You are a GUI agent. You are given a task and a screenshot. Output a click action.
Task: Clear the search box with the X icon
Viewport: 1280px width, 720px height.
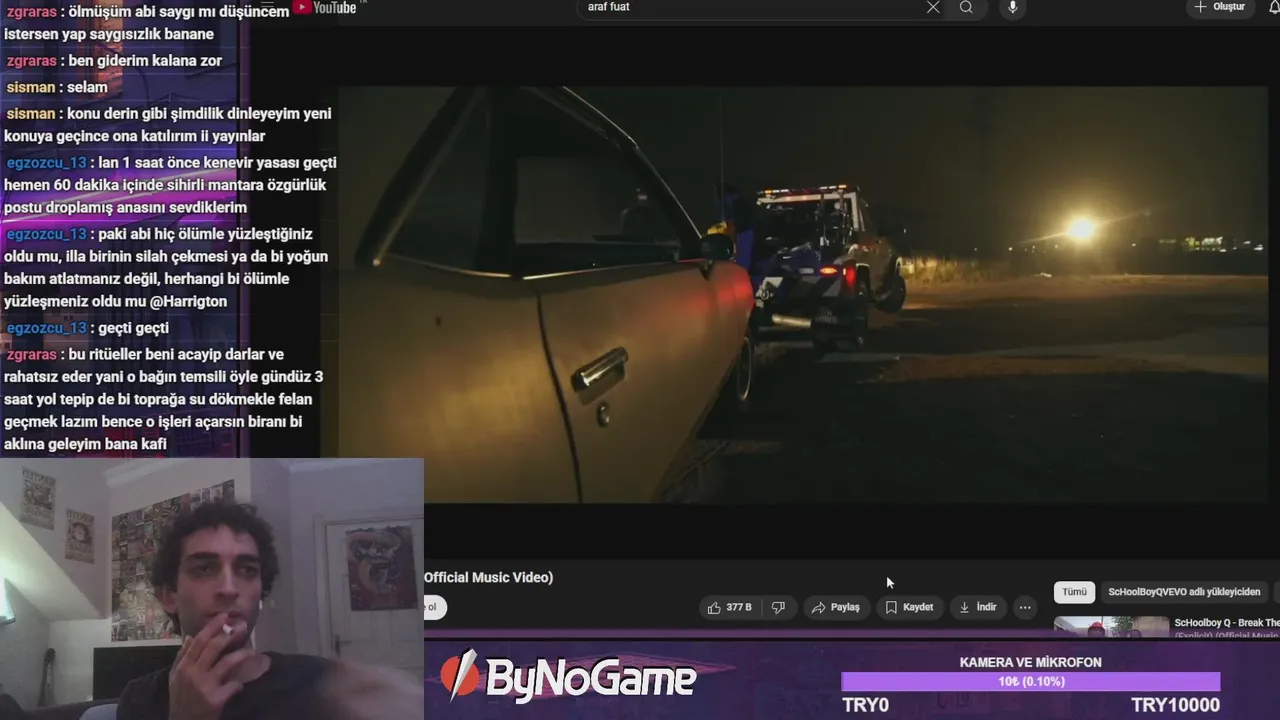pyautogui.click(x=933, y=7)
